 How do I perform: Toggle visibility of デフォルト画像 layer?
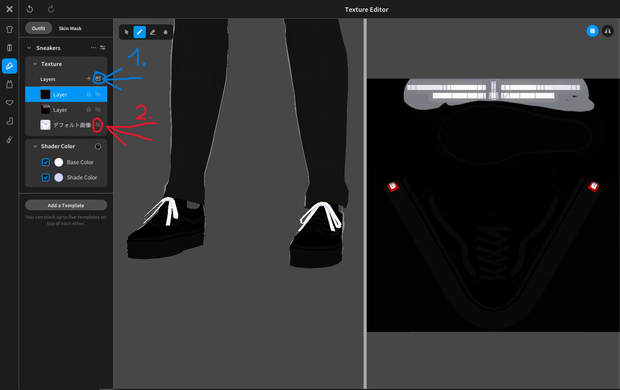[98, 125]
